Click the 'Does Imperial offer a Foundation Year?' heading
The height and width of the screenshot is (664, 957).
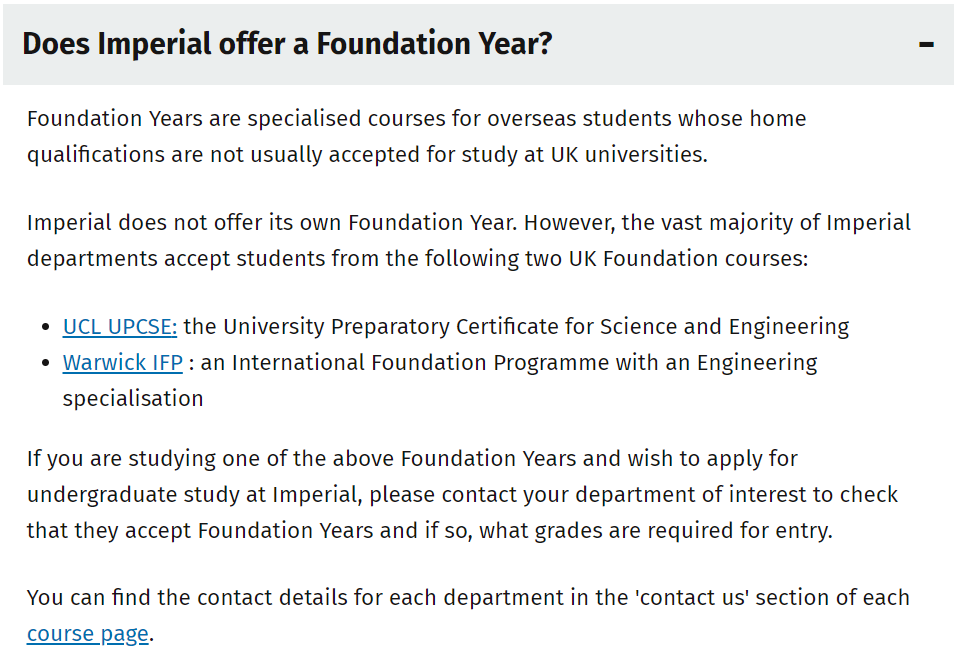[287, 44]
